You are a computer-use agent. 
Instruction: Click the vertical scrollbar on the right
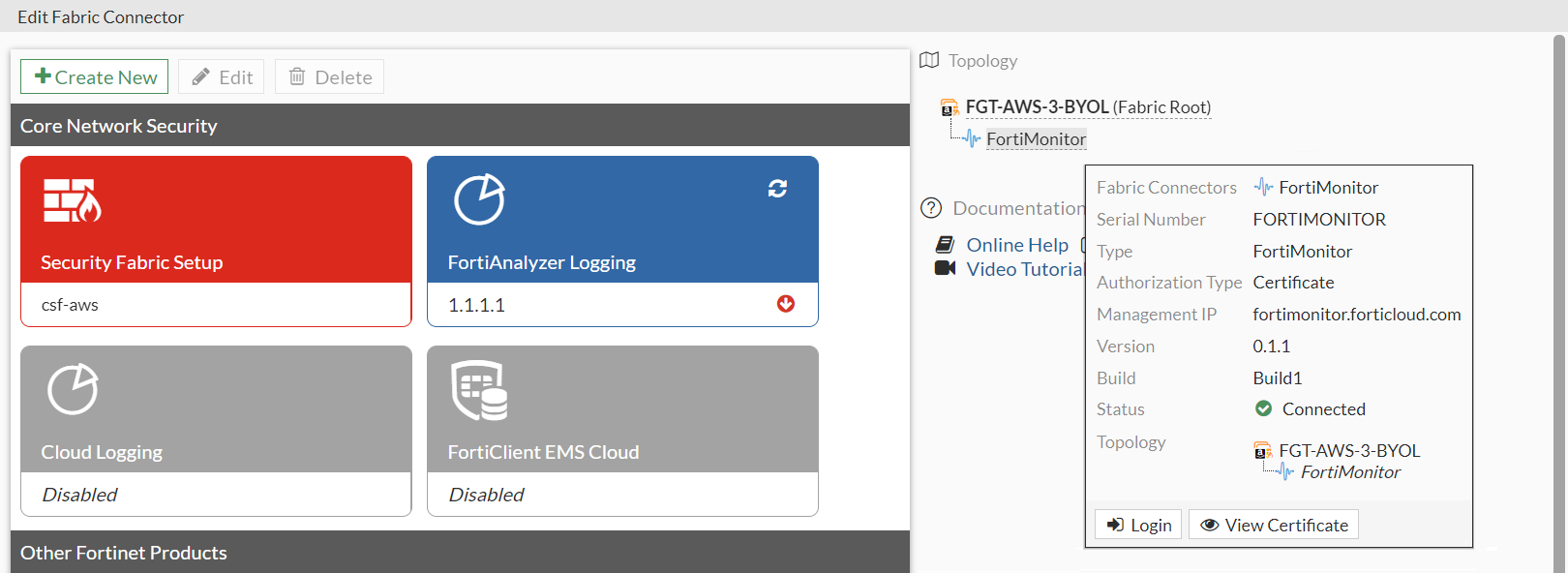coord(1558,290)
